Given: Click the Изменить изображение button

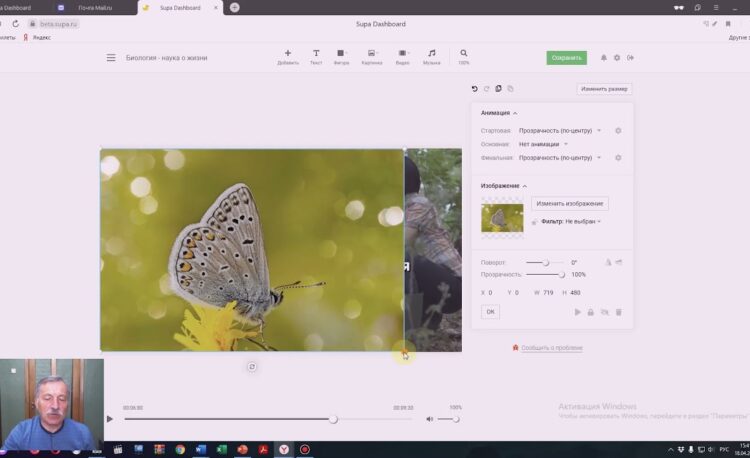Looking at the screenshot, I should coord(569,204).
